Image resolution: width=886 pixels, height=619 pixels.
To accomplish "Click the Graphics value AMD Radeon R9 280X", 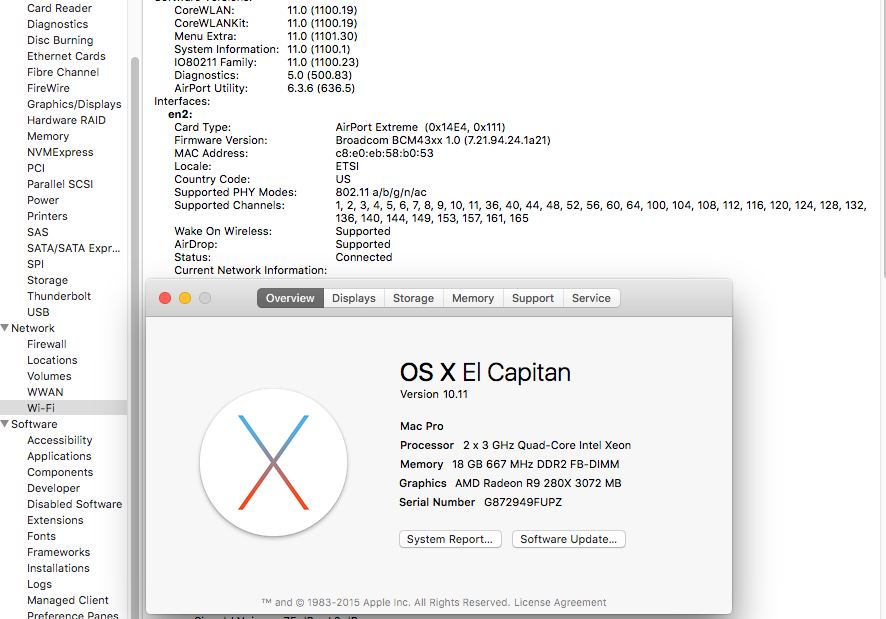I will (538, 483).
